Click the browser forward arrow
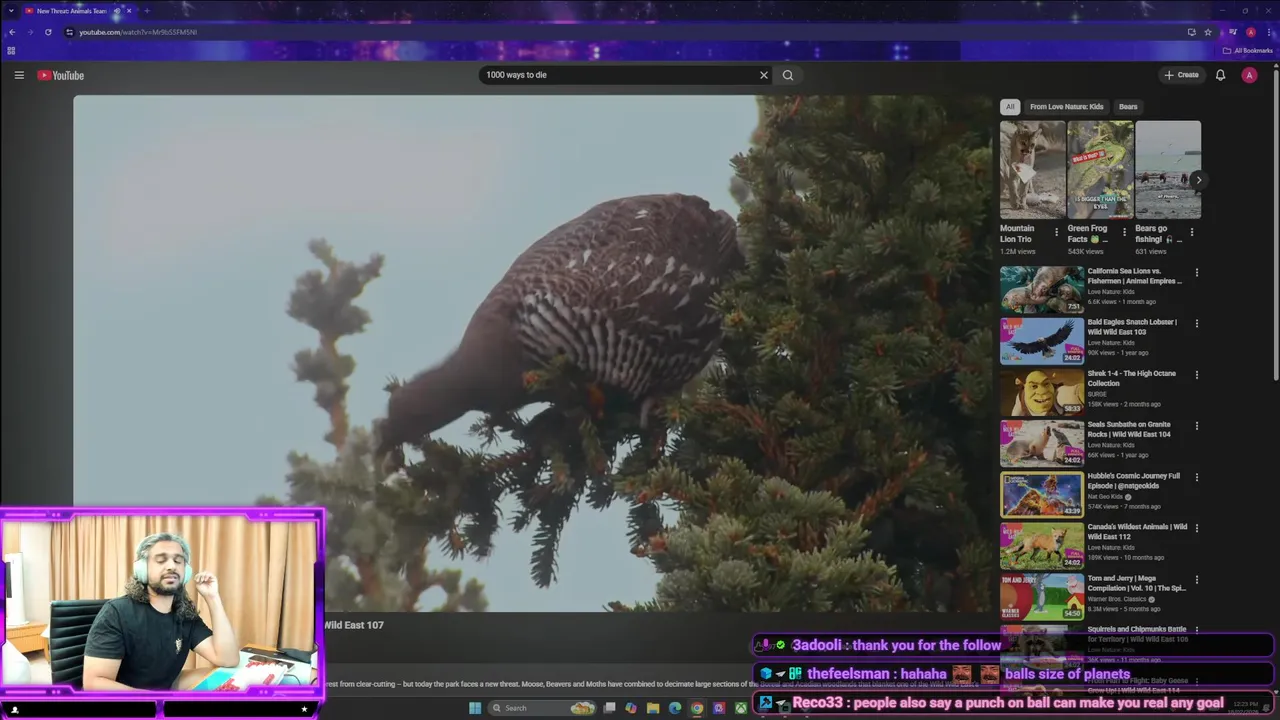The height and width of the screenshot is (720, 1280). click(x=30, y=32)
